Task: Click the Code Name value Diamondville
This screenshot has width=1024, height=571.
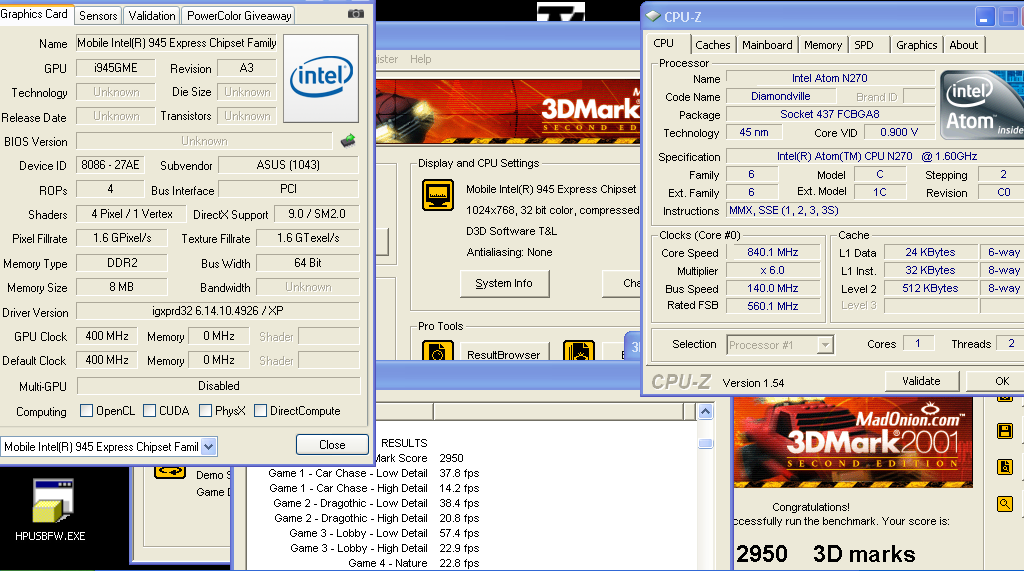Action: [x=780, y=96]
